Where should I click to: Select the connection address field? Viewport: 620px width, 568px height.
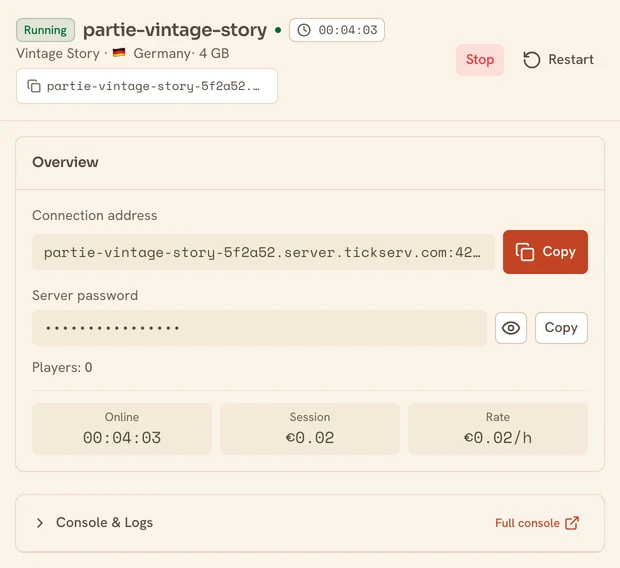(263, 252)
